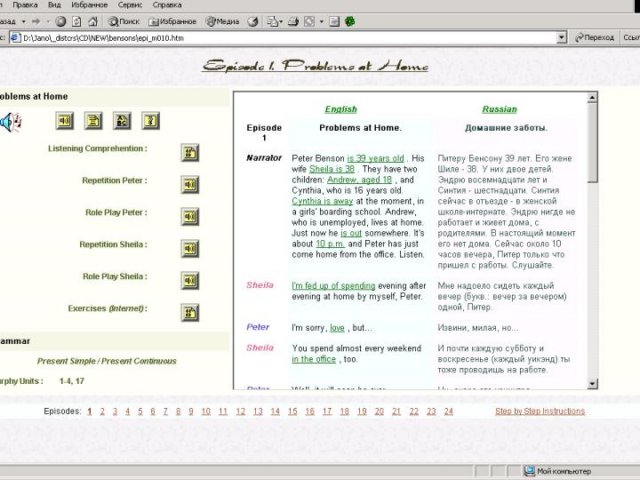The width and height of the screenshot is (640, 480).
Task: Click the yellow ABC vocabulary icon
Action: pos(122,121)
